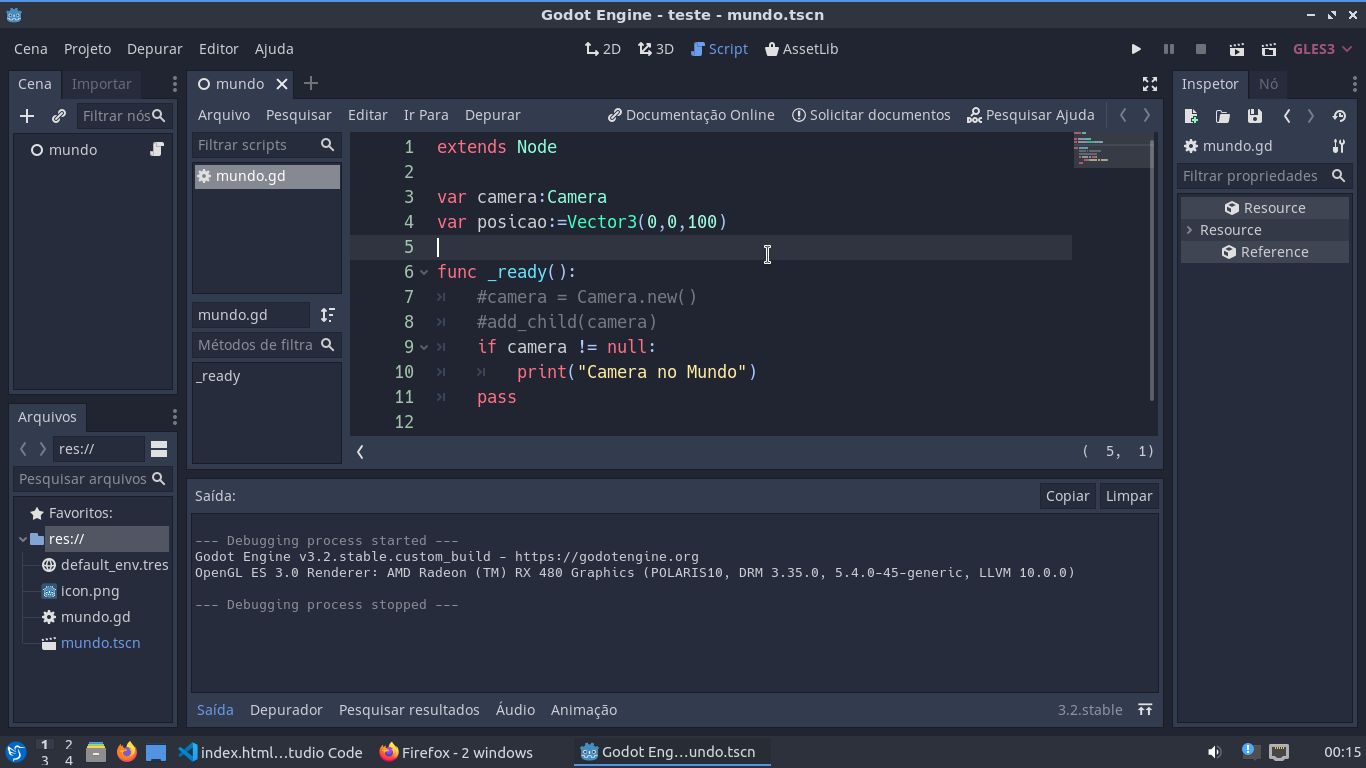The width and height of the screenshot is (1366, 768).
Task: Open Depurar menu in script editor
Action: click(x=493, y=115)
